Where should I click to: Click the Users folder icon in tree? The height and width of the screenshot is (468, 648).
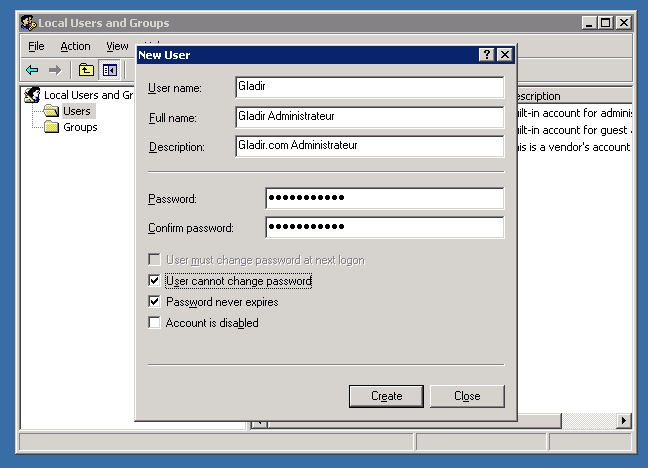(51, 111)
